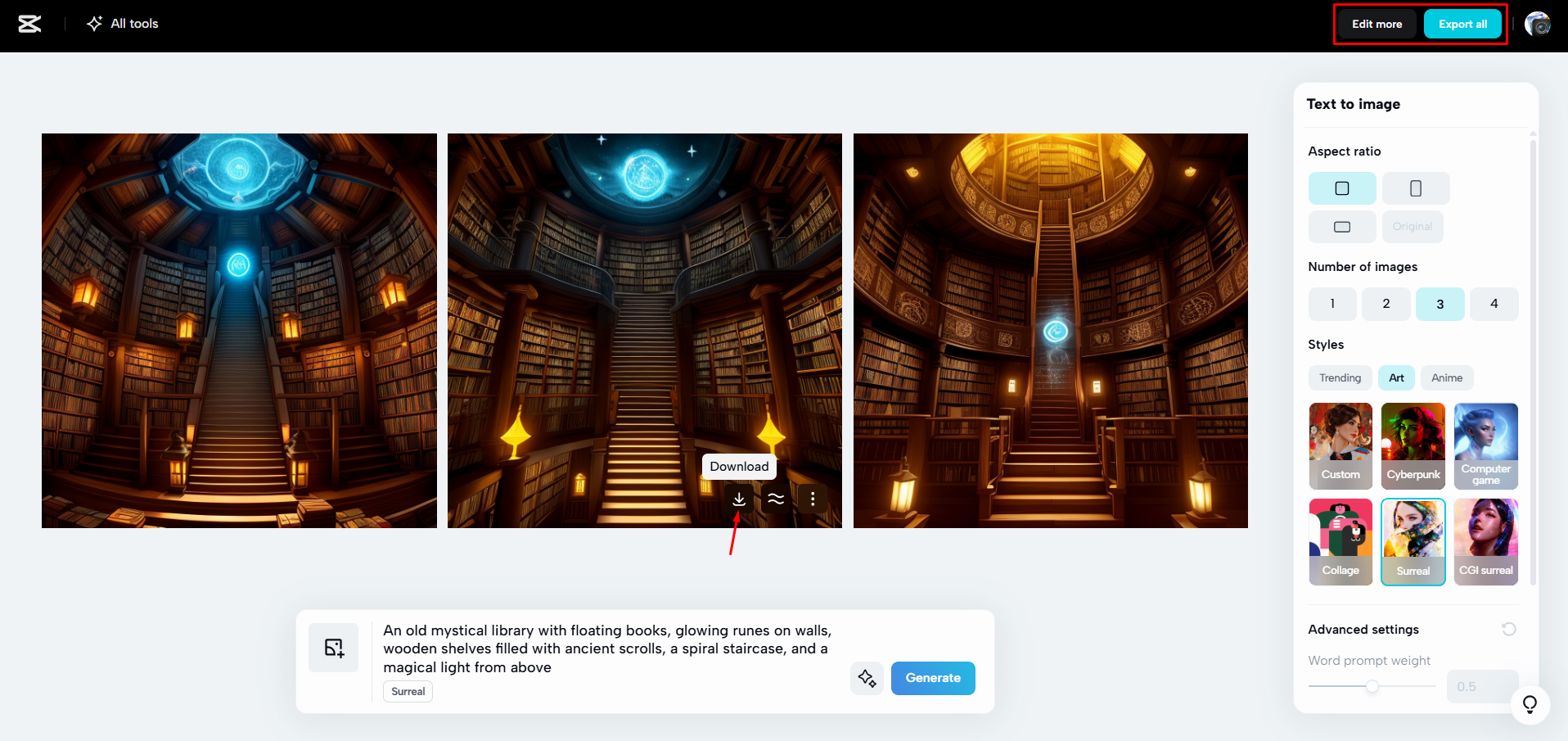The image size is (1568, 741).
Task: Set number of images to 4
Action: coord(1494,304)
